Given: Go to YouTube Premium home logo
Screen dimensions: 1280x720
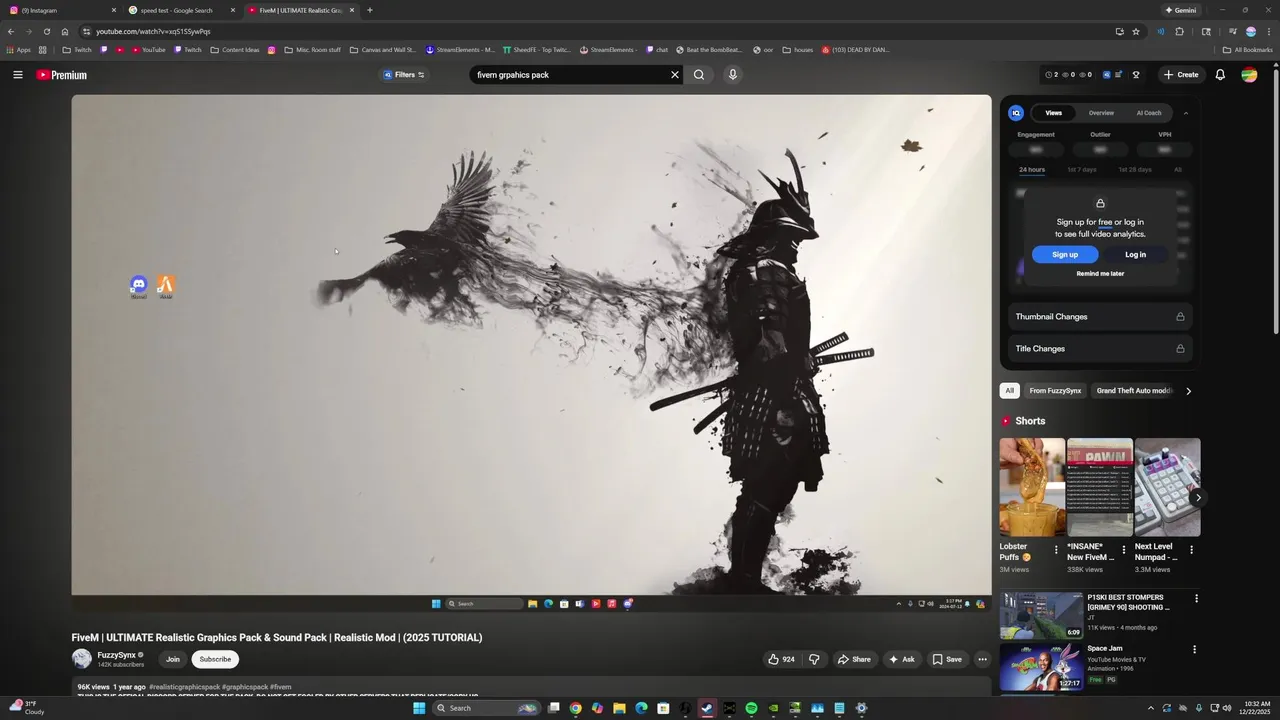Looking at the screenshot, I should (x=62, y=75).
